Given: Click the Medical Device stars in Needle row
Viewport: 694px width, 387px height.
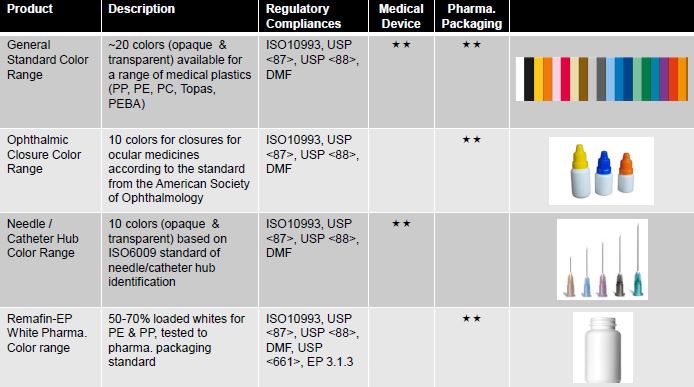Looking at the screenshot, I should click(401, 224).
